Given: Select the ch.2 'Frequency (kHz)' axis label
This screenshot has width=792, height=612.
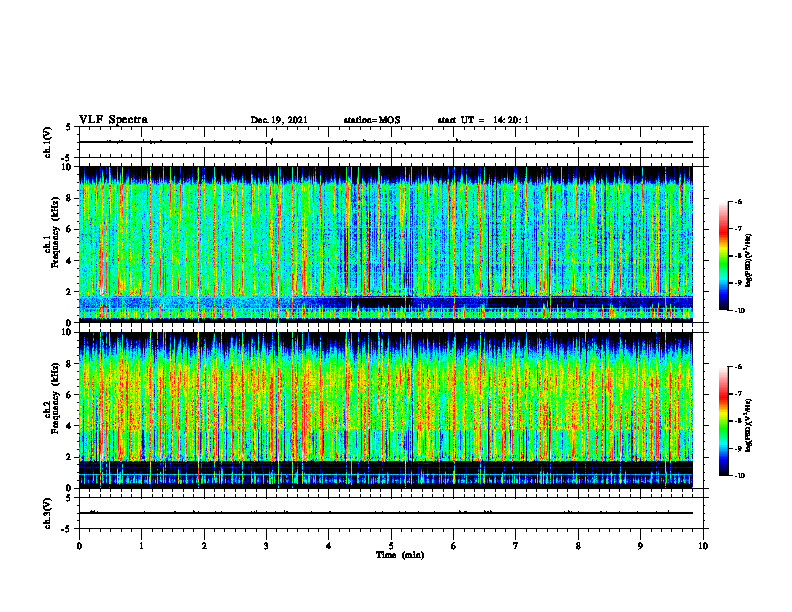Looking at the screenshot, I should (56, 400).
